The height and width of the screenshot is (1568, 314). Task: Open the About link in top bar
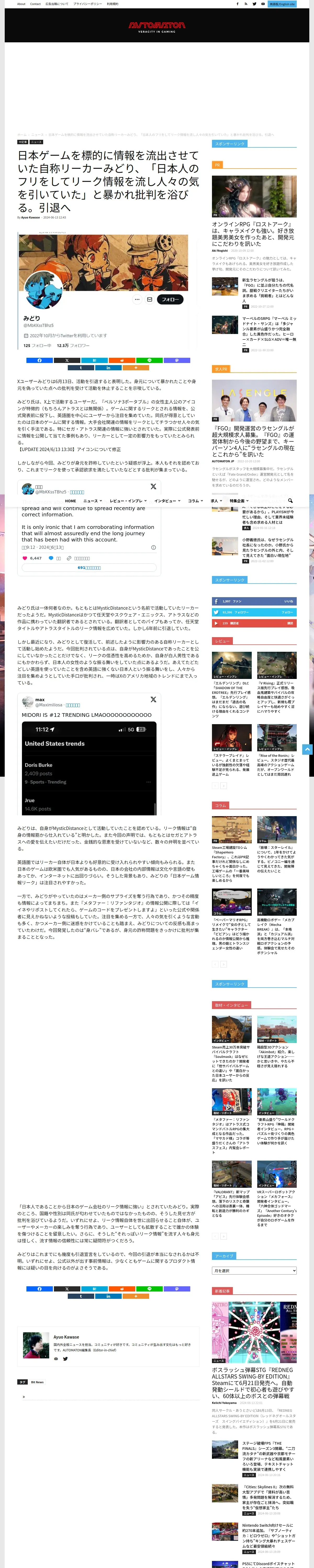pos(21,4)
